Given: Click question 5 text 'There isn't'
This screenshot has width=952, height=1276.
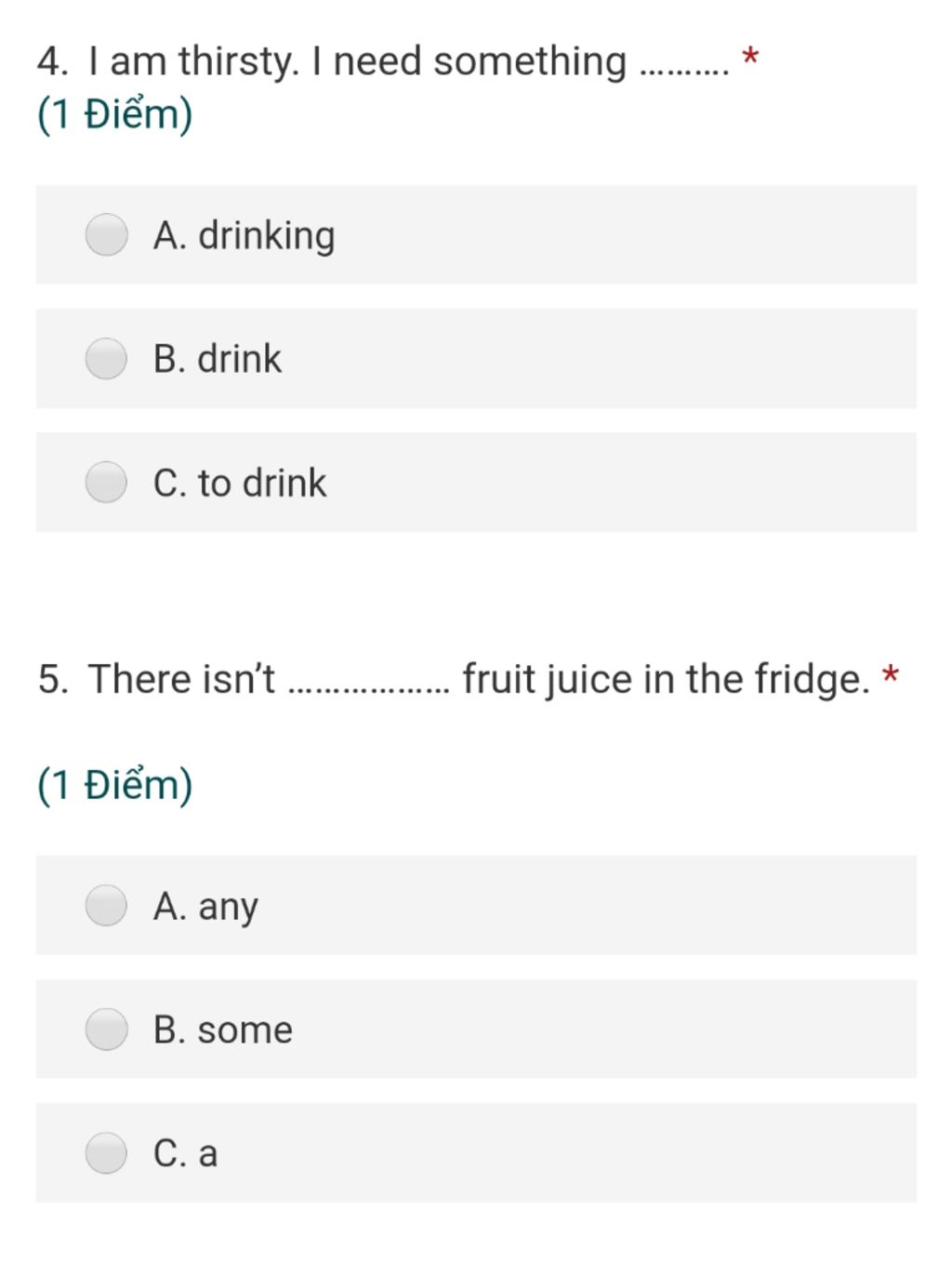Looking at the screenshot, I should [182, 679].
